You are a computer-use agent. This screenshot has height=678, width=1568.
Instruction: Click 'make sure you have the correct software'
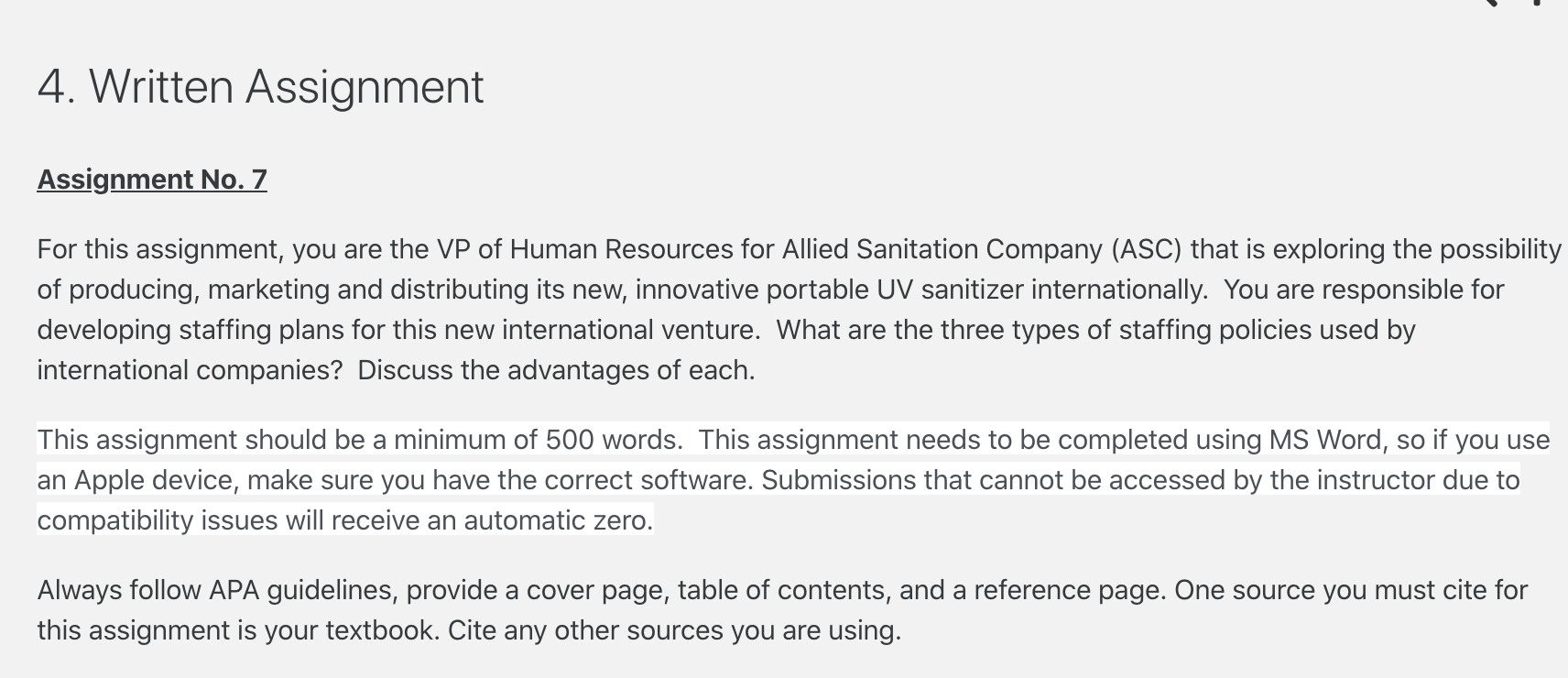point(499,480)
